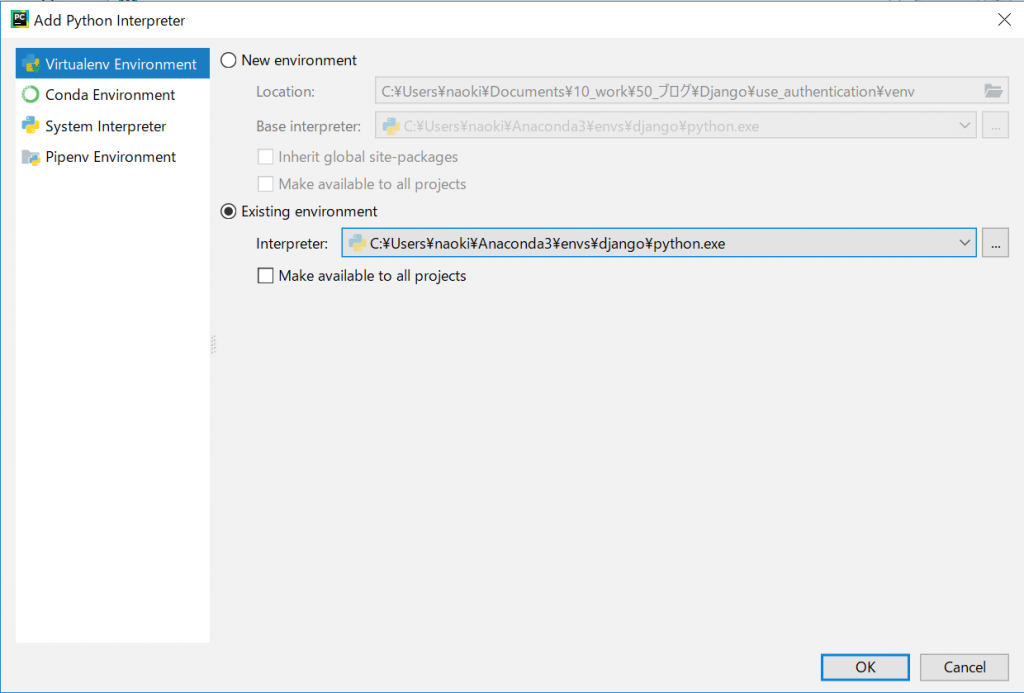Click the Conda Environment circle icon
The image size is (1024, 693).
point(30,95)
